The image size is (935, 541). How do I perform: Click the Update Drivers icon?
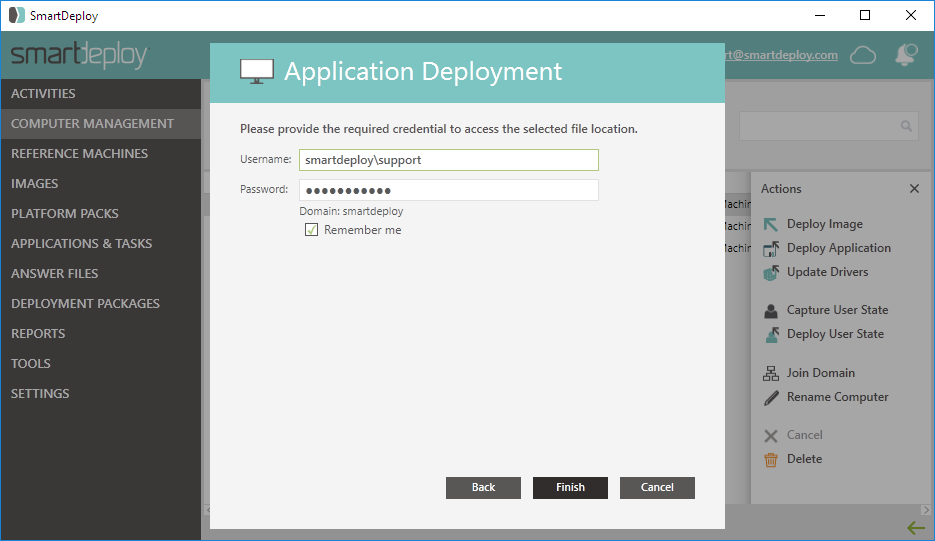coord(771,273)
